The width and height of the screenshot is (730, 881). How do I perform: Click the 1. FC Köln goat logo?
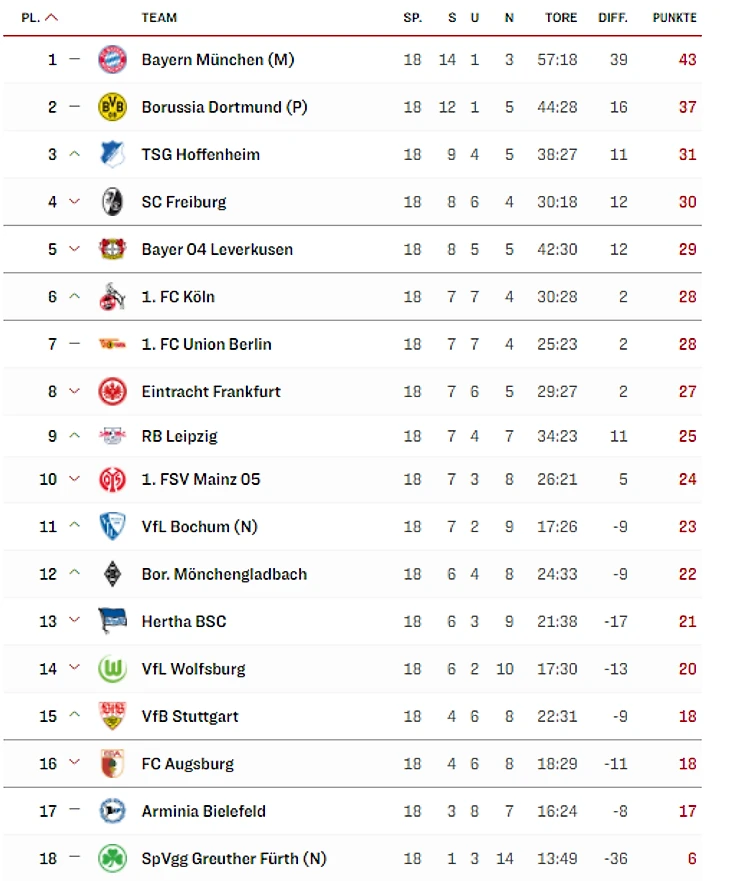[112, 296]
